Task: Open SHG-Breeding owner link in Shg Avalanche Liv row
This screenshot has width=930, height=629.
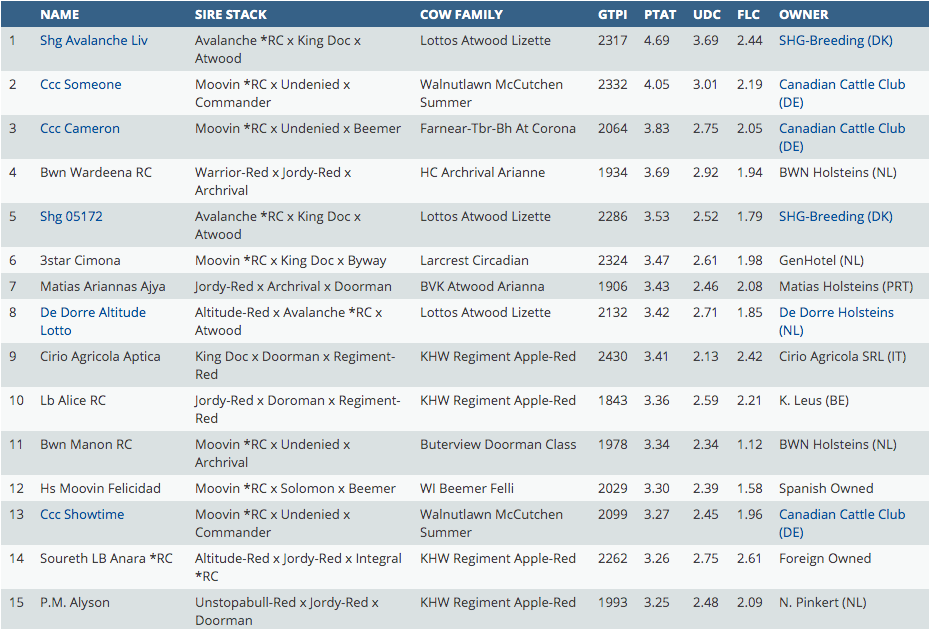Action: pos(835,41)
